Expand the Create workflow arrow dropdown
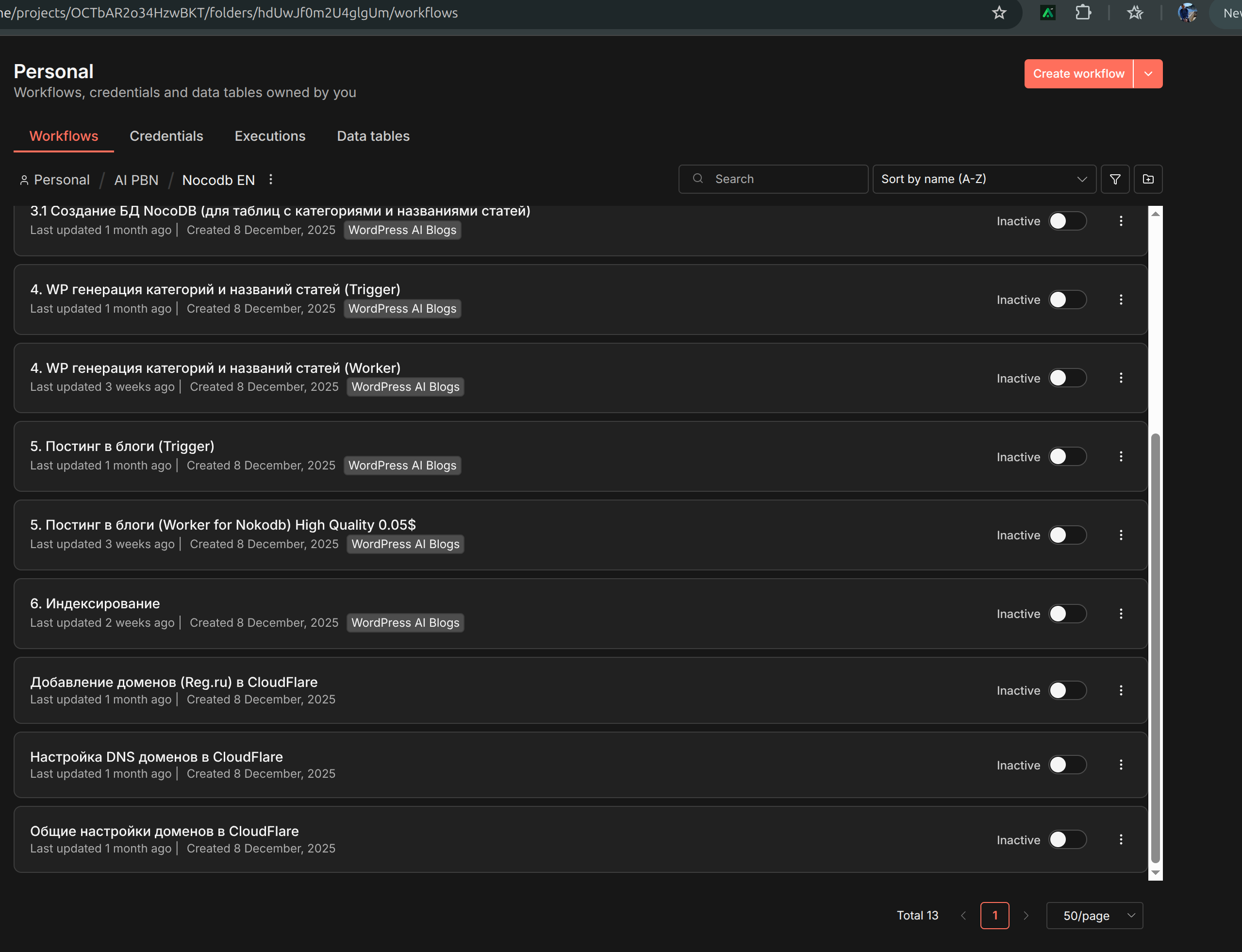1242x952 pixels. click(1148, 74)
